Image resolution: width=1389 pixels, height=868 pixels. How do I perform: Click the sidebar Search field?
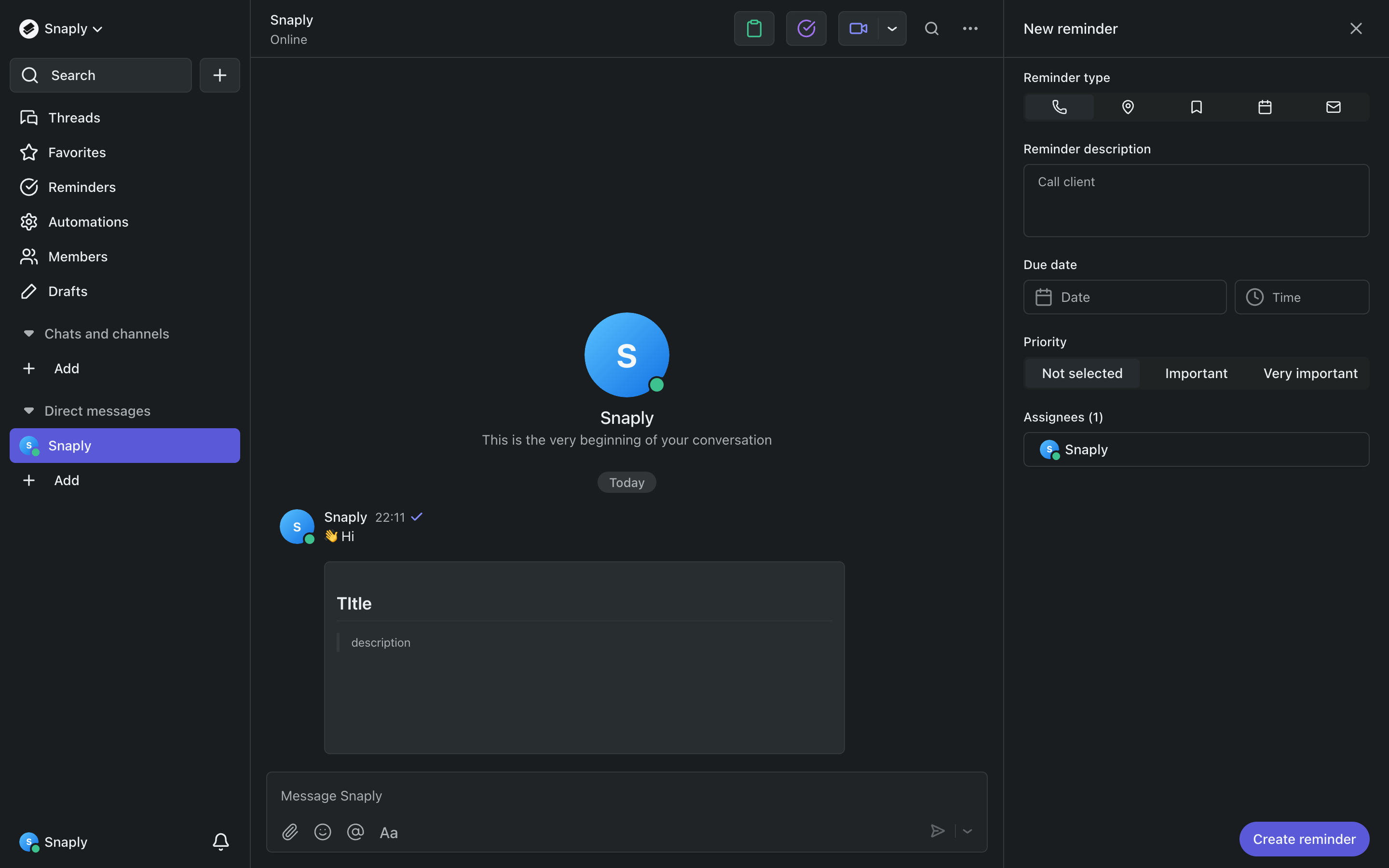[x=100, y=75]
